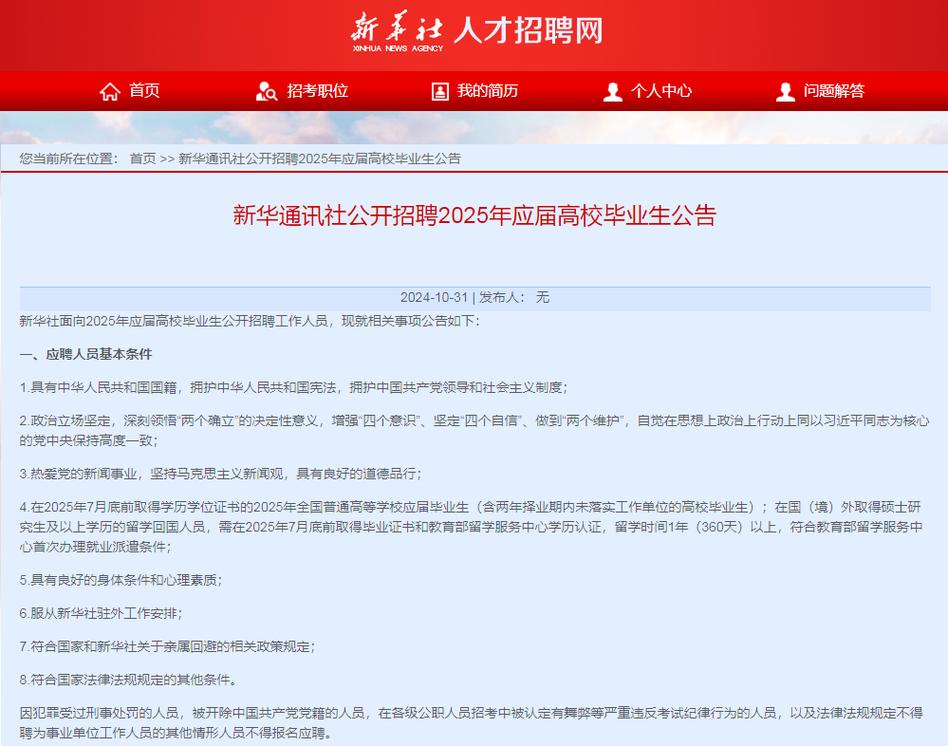Click the red 人才招聘网 header title

pyautogui.click(x=531, y=30)
